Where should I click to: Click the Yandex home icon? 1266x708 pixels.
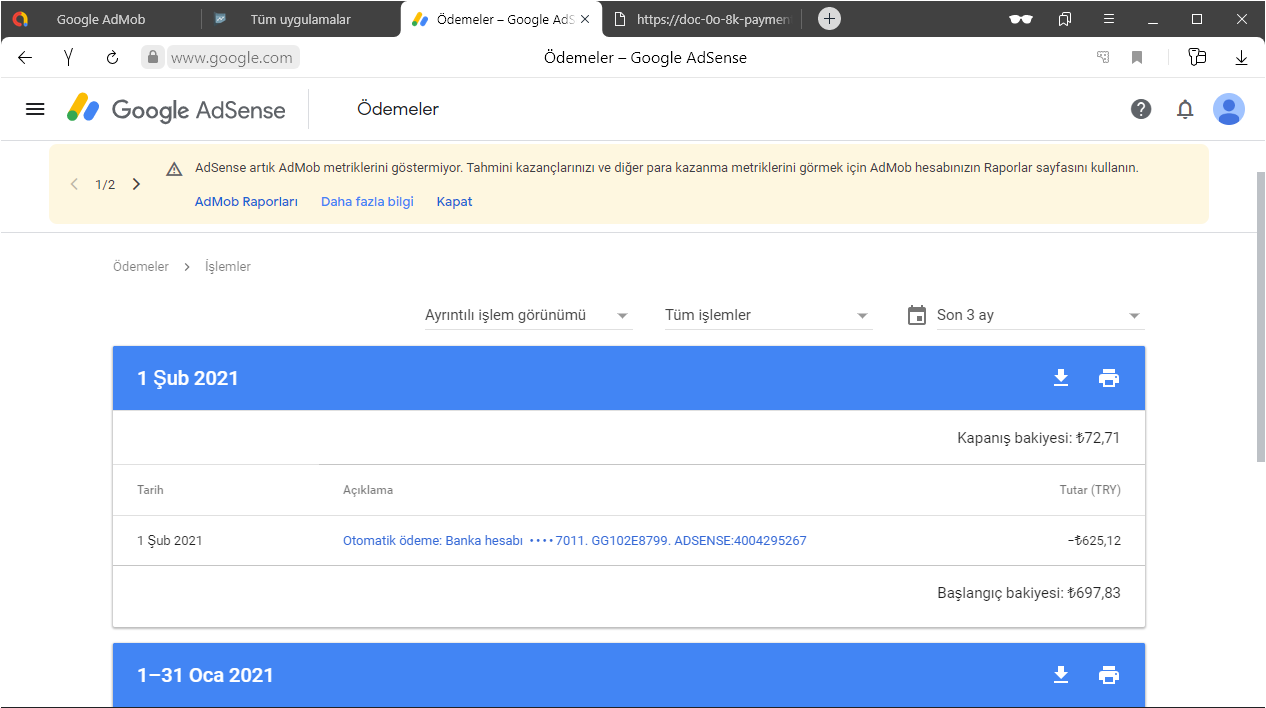pos(68,57)
